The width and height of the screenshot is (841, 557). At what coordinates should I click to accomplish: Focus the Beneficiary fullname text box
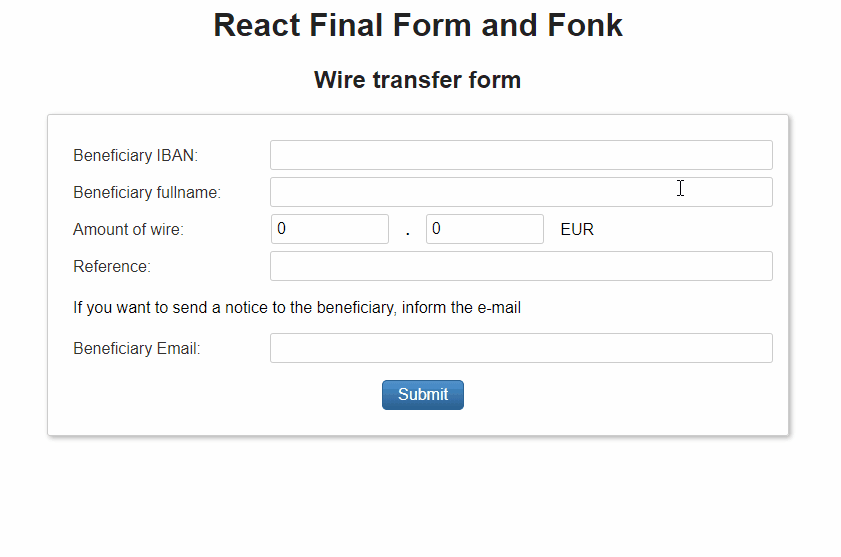[x=521, y=192]
